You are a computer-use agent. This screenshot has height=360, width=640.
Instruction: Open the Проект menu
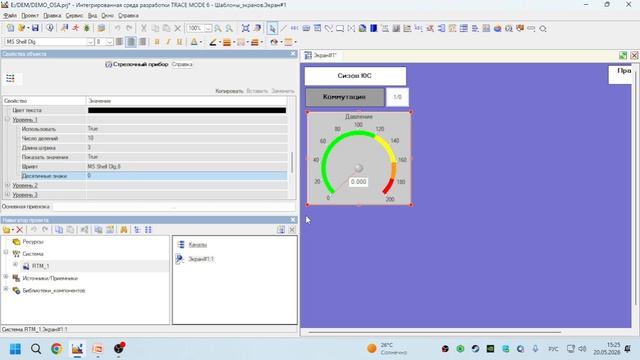pos(30,16)
